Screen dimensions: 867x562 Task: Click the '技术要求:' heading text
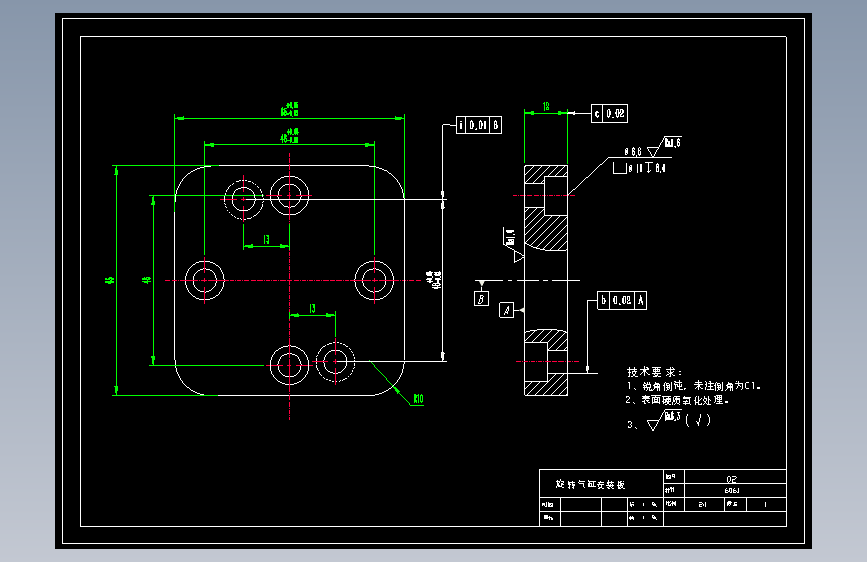point(655,372)
